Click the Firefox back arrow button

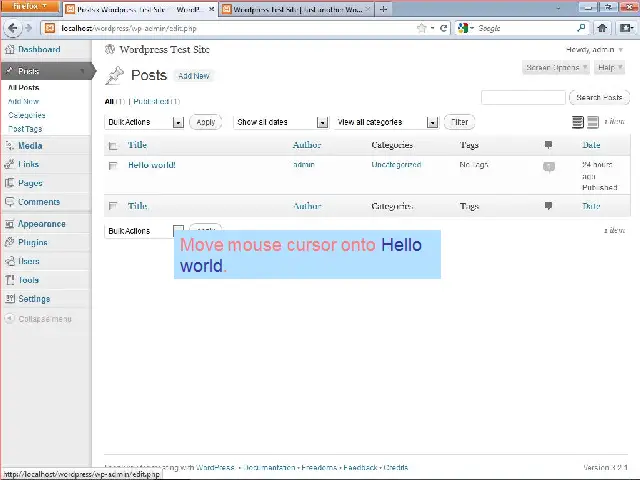(x=12, y=28)
